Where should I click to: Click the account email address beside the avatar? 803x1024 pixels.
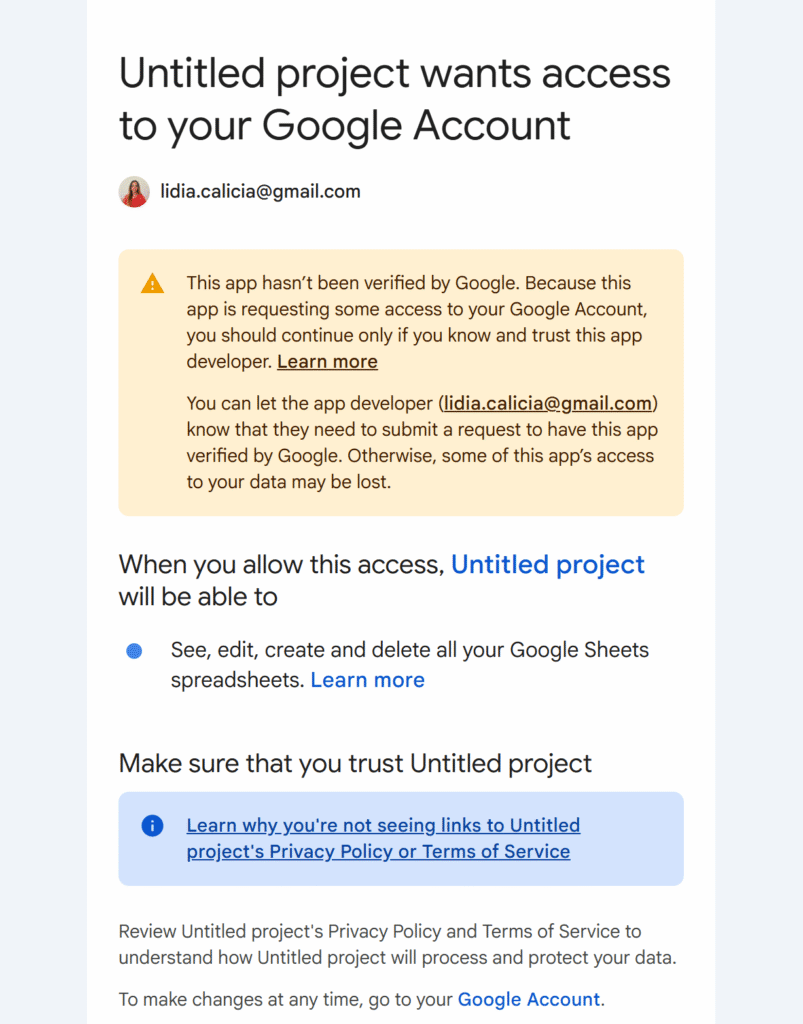tap(260, 191)
